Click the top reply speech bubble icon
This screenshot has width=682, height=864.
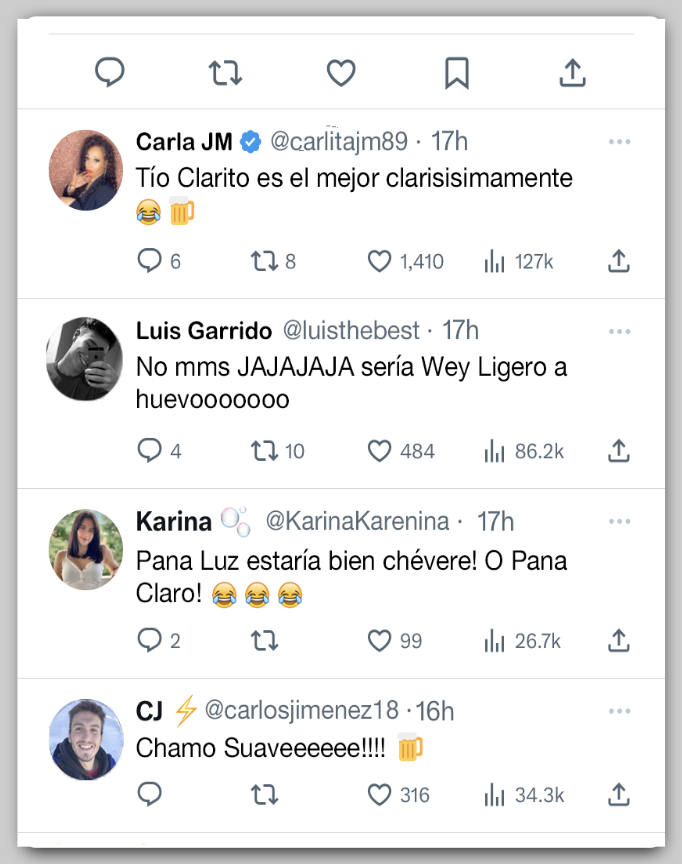pyautogui.click(x=110, y=72)
